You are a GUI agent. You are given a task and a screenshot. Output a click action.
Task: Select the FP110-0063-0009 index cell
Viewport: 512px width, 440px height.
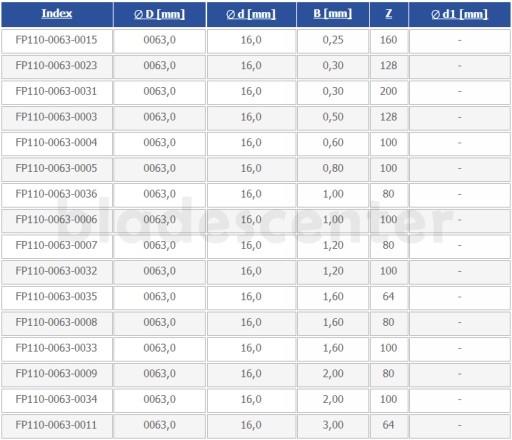pos(57,375)
